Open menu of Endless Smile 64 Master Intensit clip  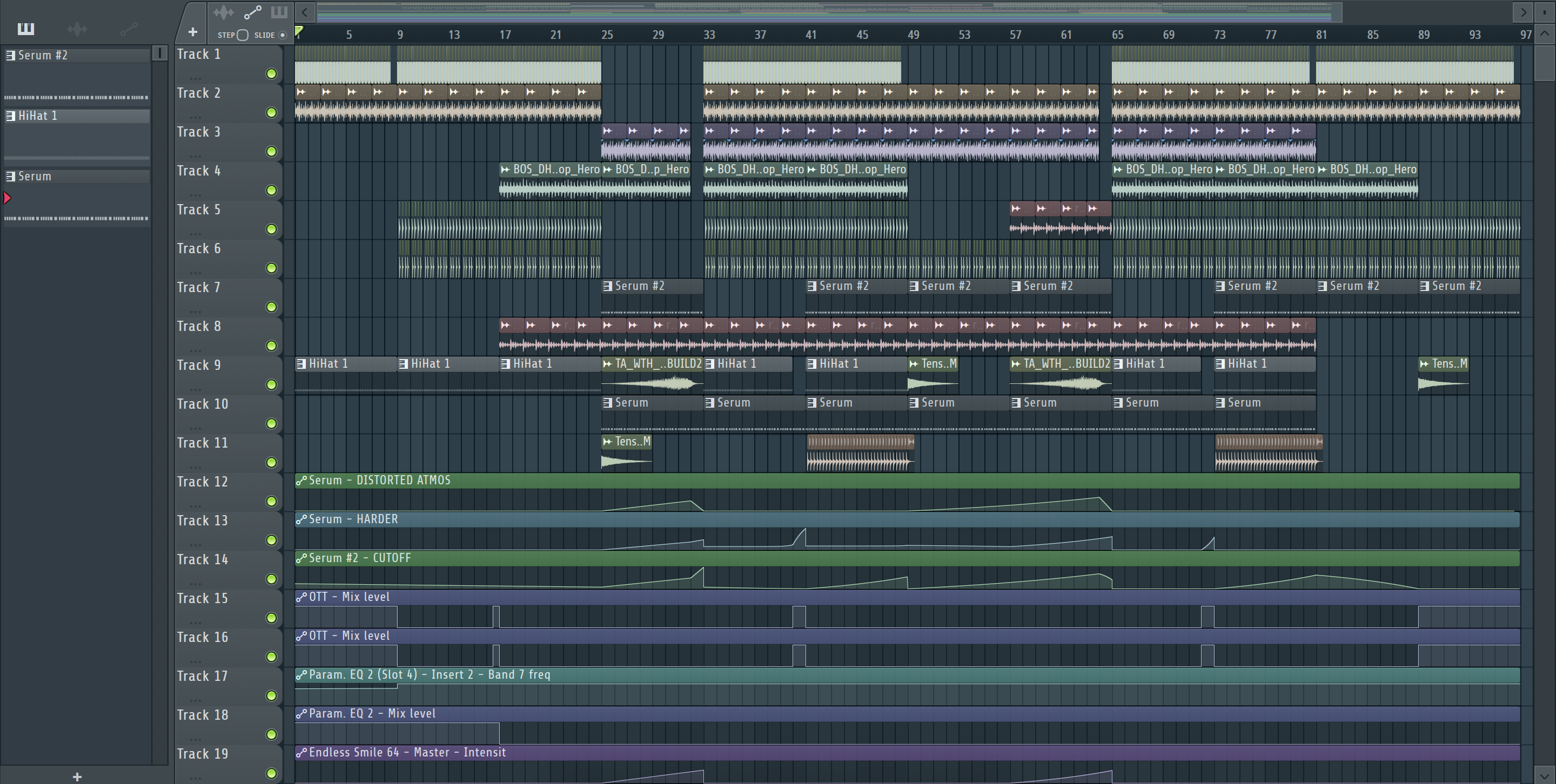pos(301,753)
